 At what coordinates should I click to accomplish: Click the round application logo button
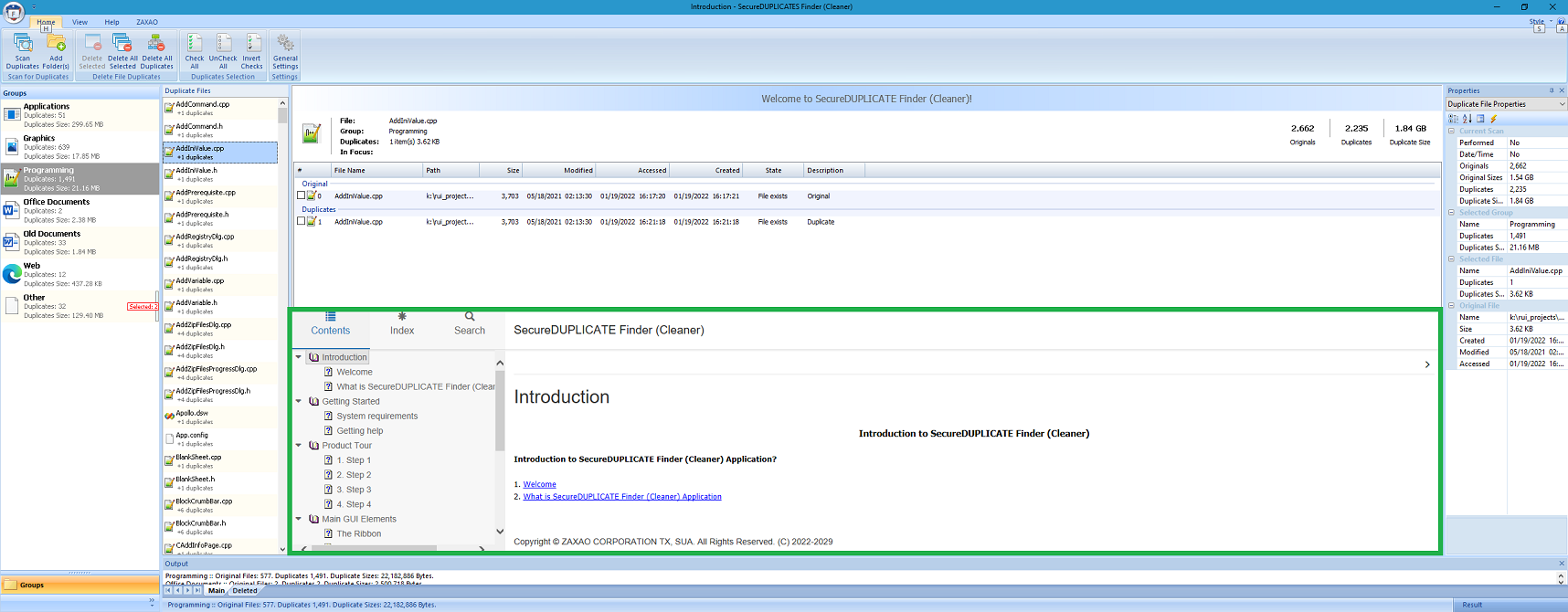(14, 13)
